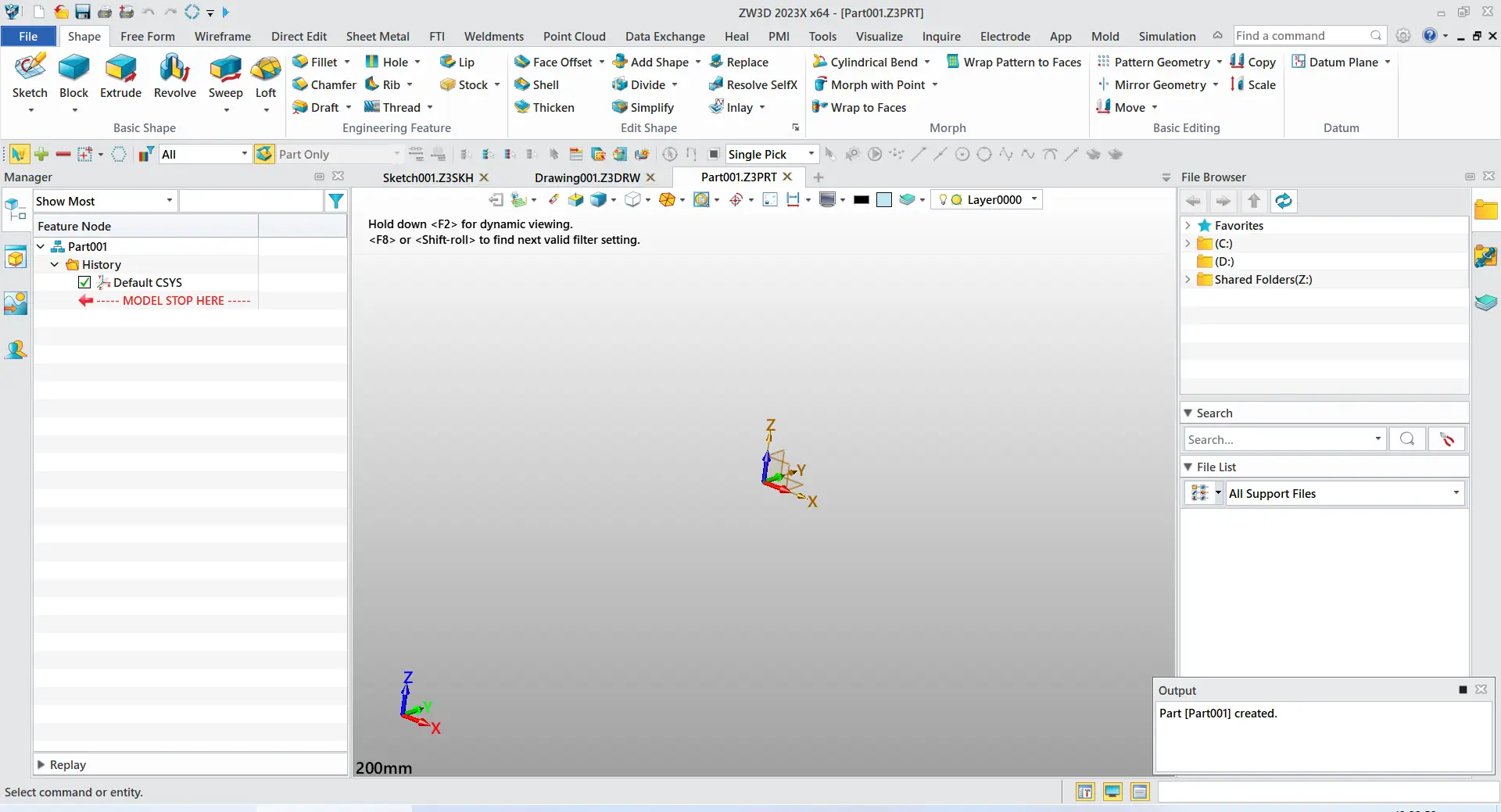Viewport: 1501px width, 812px height.
Task: Click the Manager filter text field
Action: click(251, 201)
